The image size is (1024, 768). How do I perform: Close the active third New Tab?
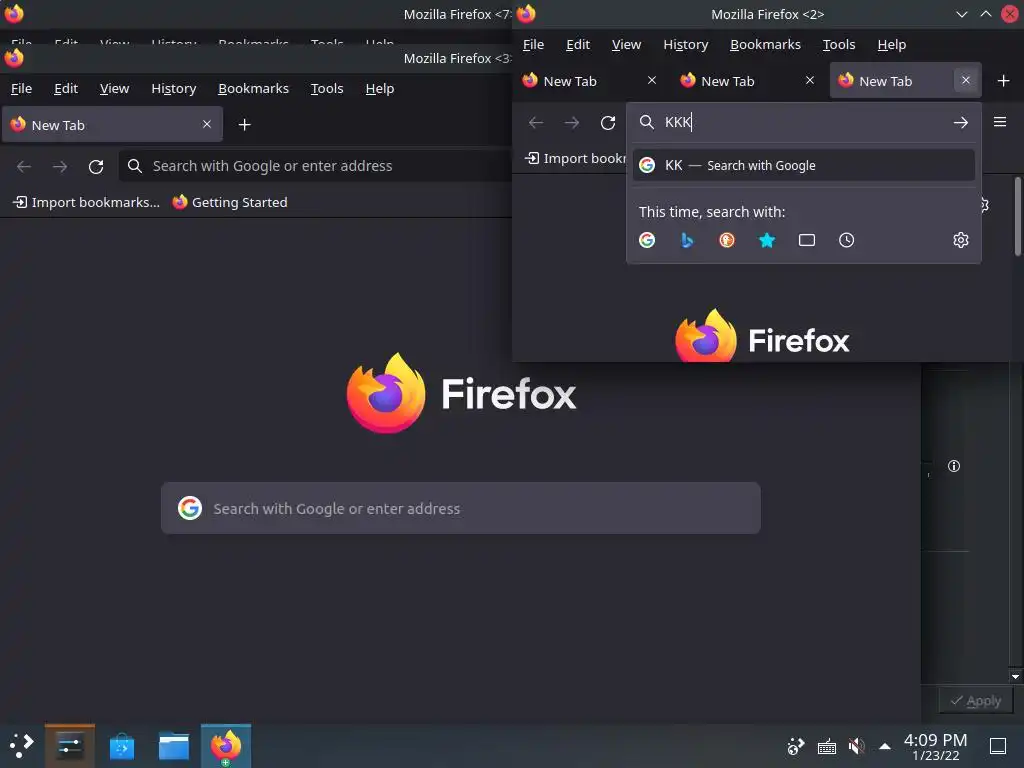(x=966, y=80)
